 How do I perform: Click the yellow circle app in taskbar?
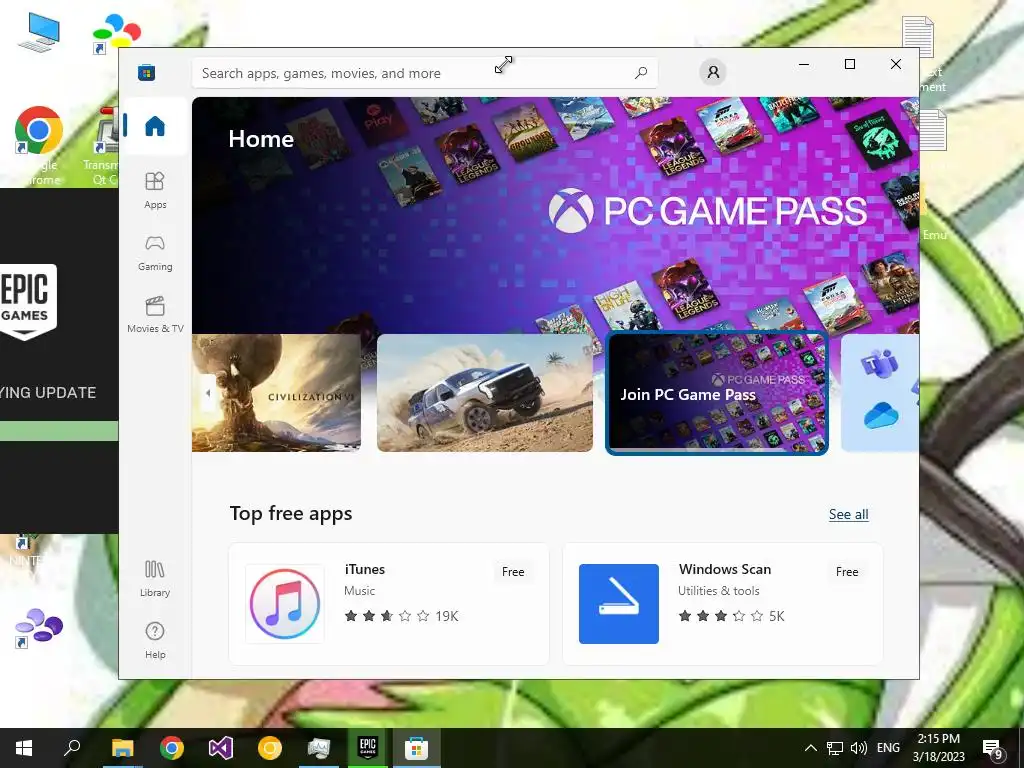[x=269, y=748]
